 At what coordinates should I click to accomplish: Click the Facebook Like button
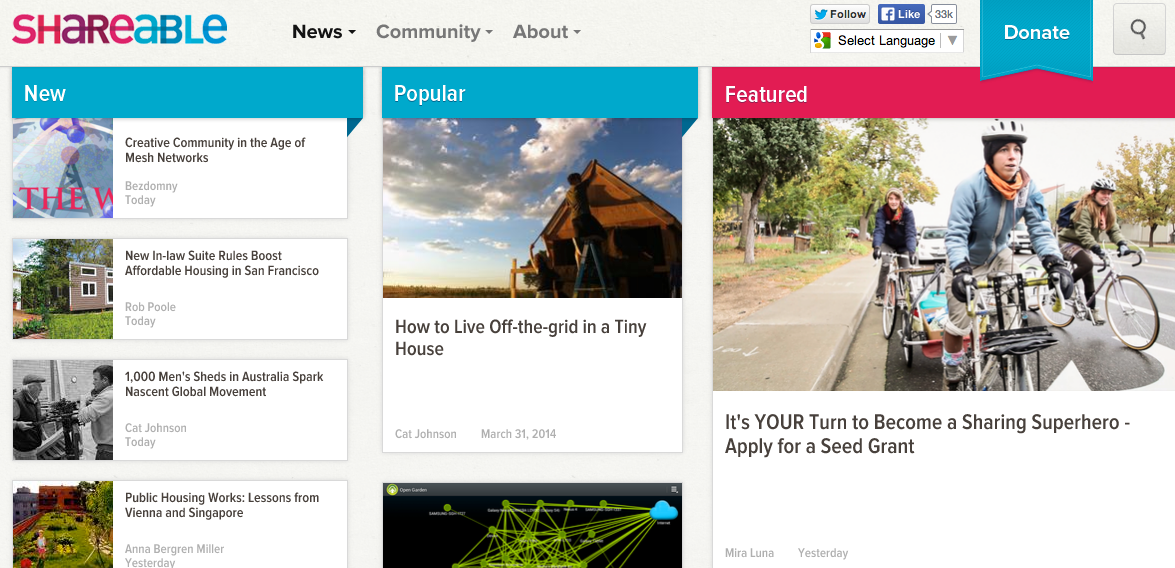(x=901, y=14)
